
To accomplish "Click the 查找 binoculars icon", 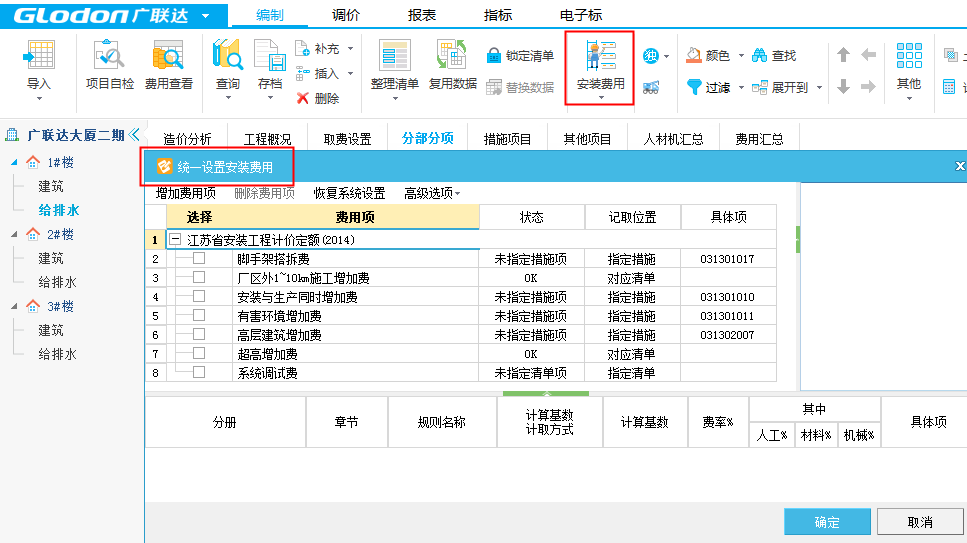I will click(760, 56).
